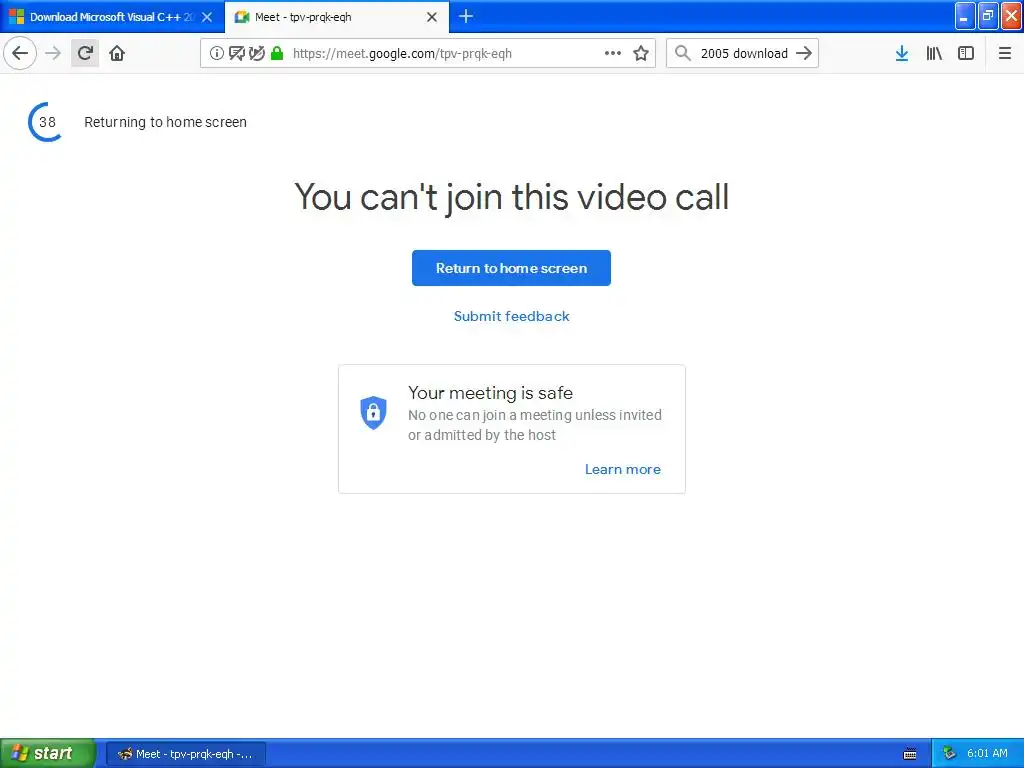Close the Meet tpv-prqk-eqh tab
This screenshot has height=768, width=1024.
coord(432,17)
